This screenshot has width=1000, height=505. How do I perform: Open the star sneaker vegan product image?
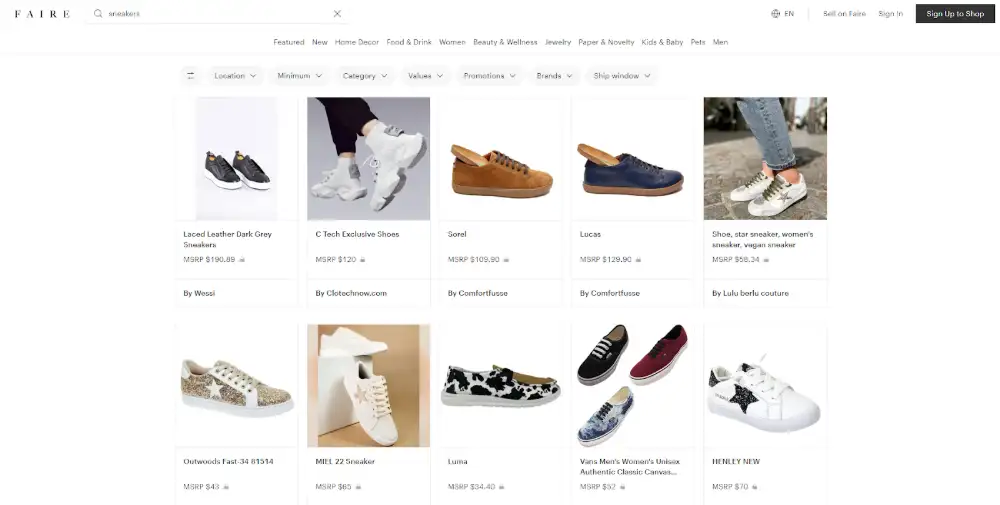[x=765, y=158]
